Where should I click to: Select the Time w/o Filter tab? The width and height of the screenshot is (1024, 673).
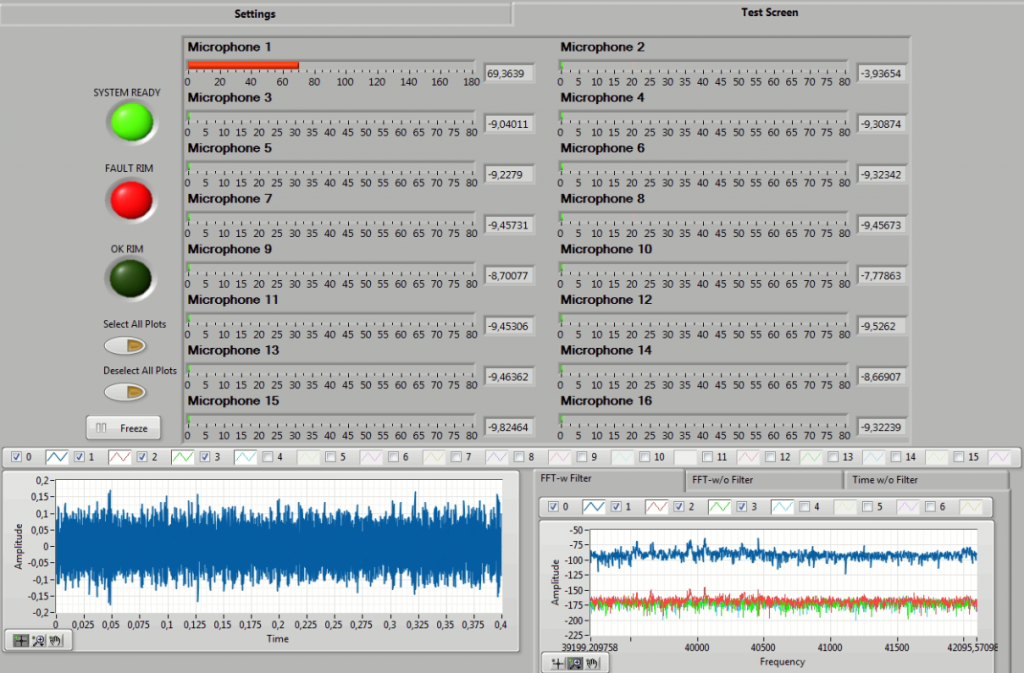925,480
